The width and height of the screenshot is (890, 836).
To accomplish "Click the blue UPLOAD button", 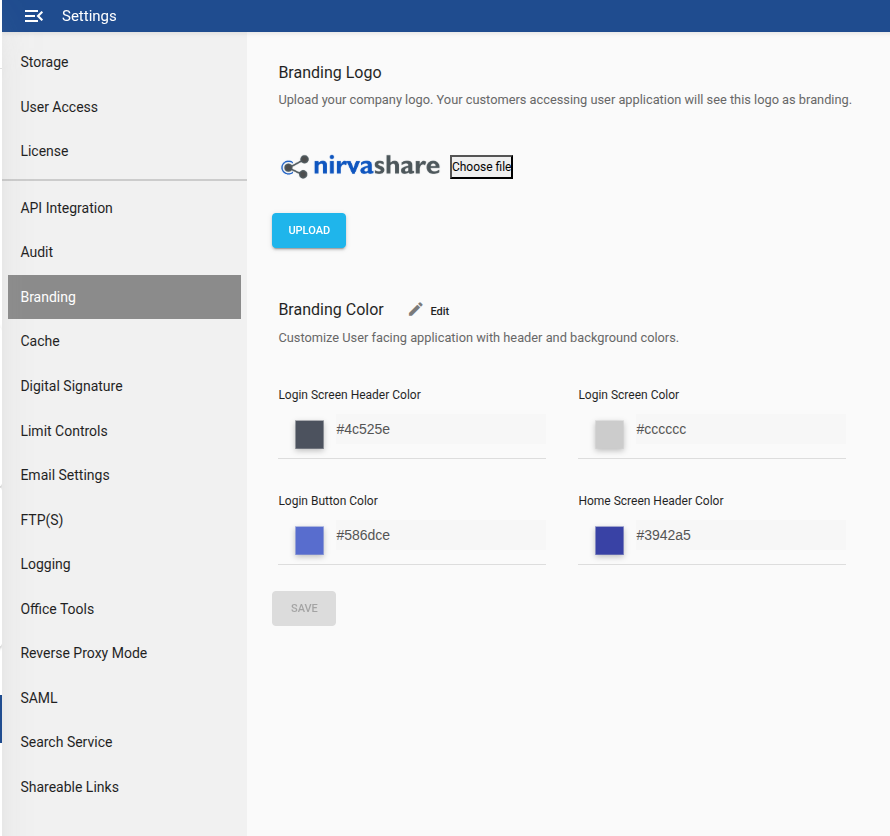I will [309, 230].
